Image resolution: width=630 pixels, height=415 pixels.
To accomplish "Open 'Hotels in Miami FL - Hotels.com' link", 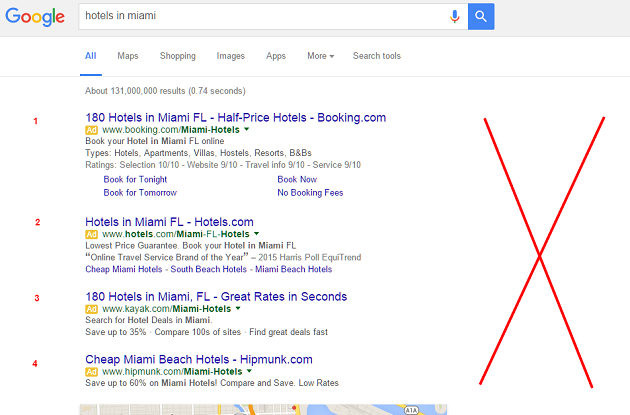I will tap(169, 222).
